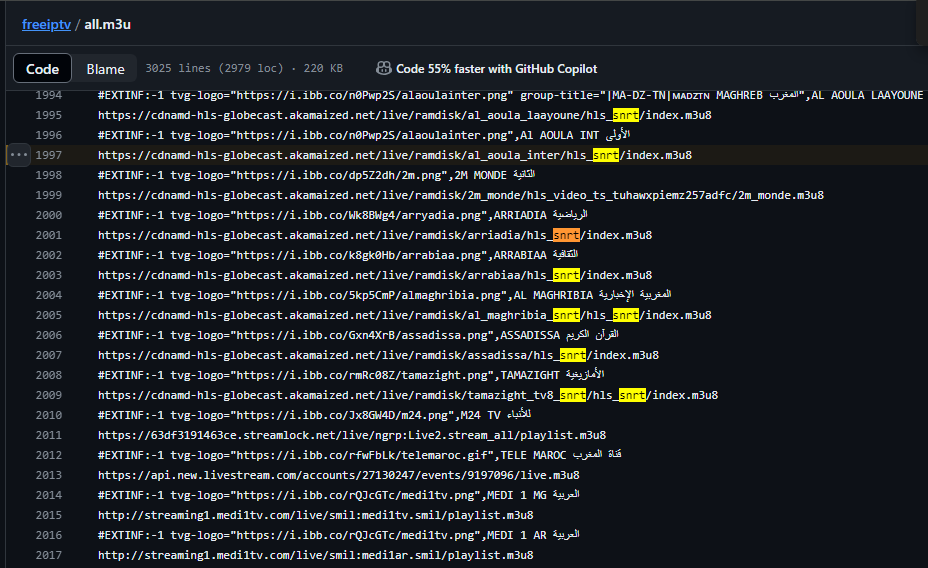Select line number 1995
Viewport: 928px width, 568px height.
tap(49, 115)
